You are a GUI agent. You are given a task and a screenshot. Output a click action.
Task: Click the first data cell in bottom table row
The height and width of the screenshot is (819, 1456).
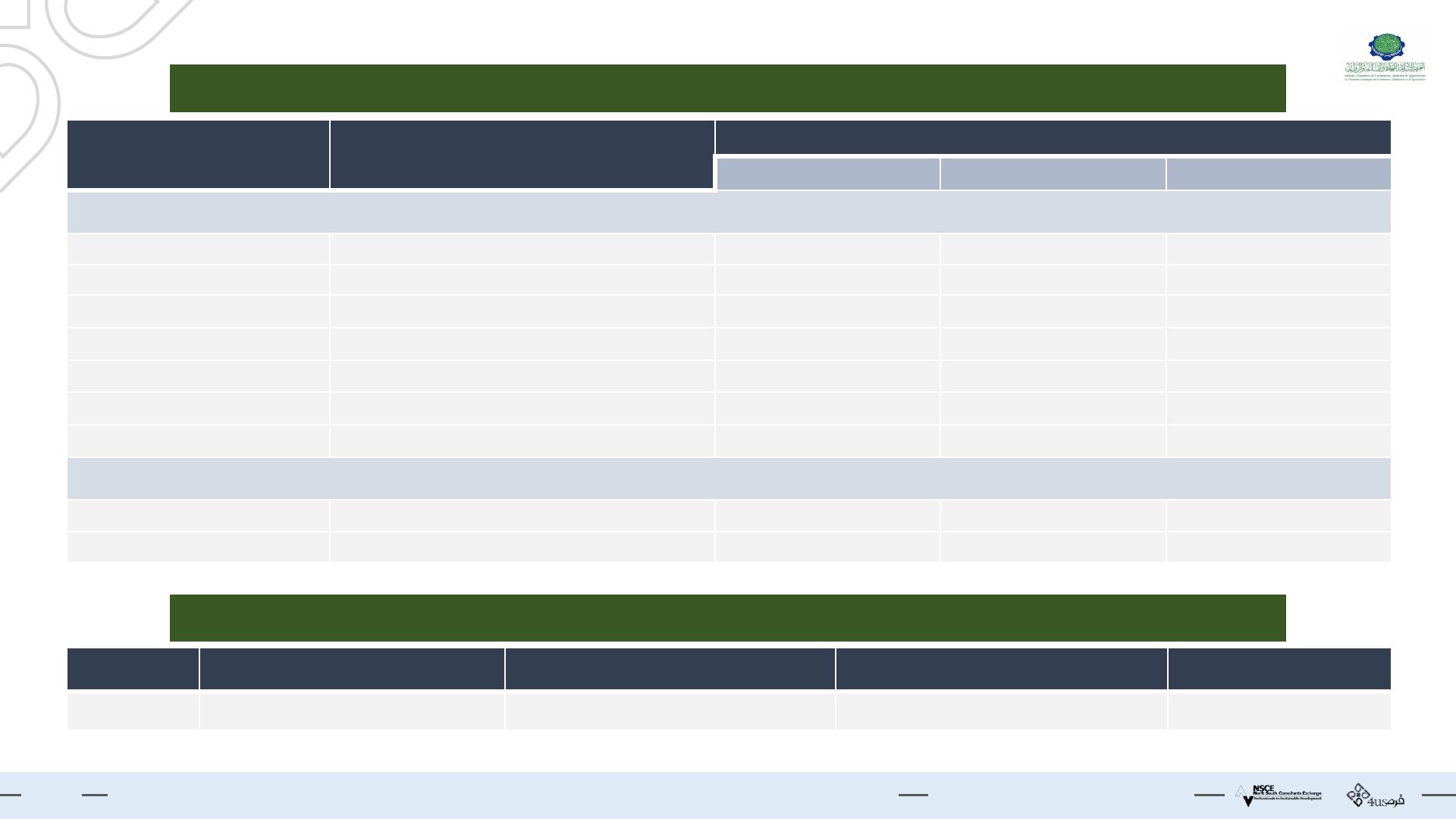click(x=133, y=711)
